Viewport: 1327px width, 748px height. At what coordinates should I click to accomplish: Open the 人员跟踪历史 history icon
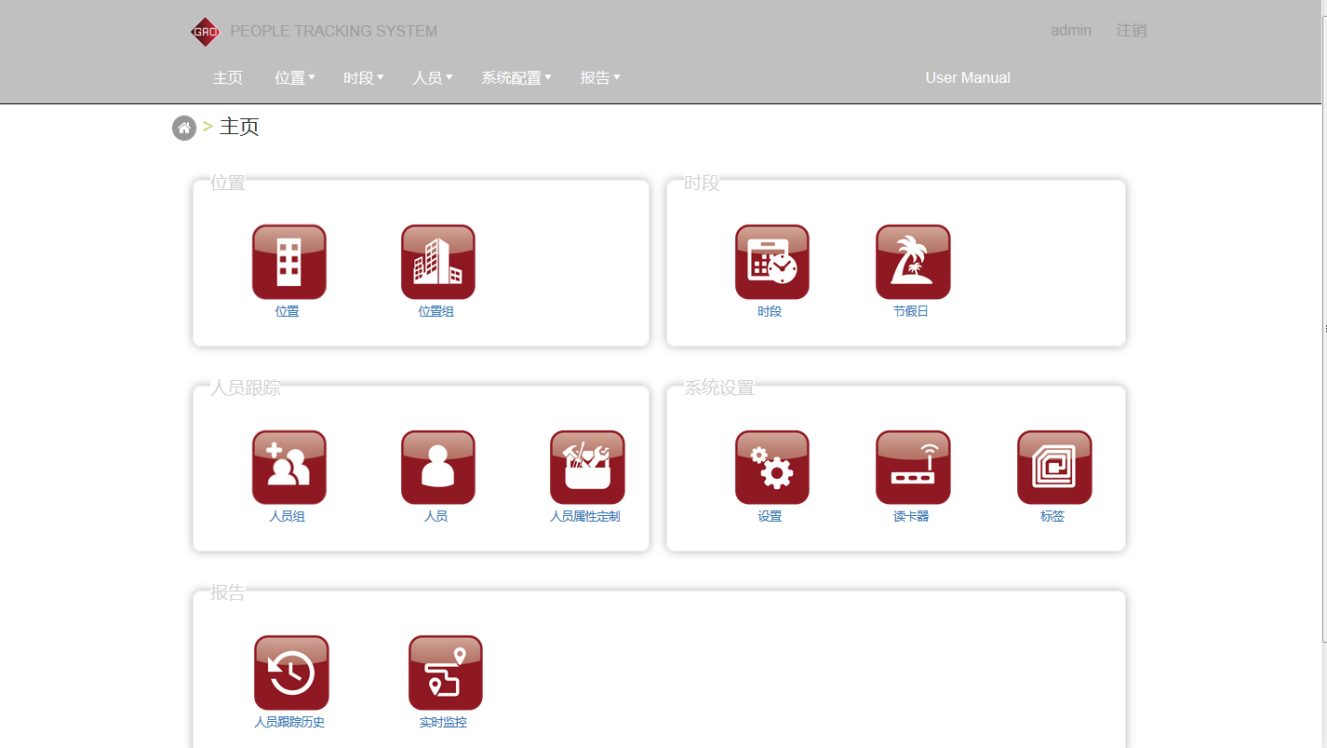pos(291,673)
